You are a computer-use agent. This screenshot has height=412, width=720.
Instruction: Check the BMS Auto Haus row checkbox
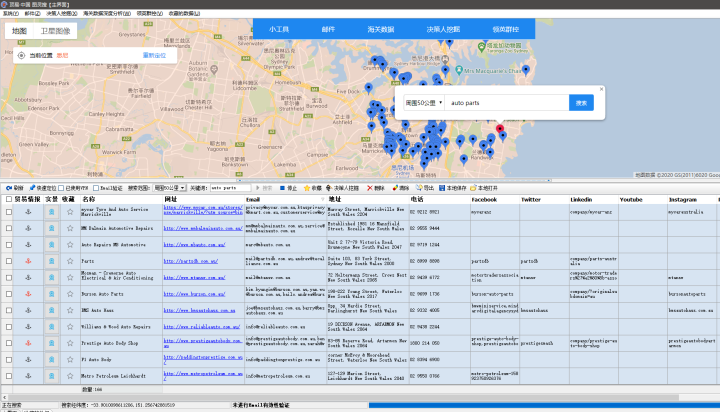[x=9, y=310]
